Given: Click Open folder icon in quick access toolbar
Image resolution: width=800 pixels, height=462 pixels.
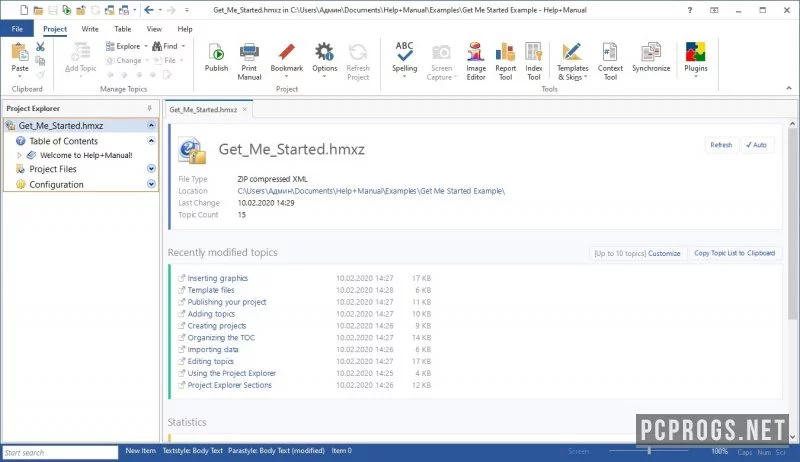Looking at the screenshot, I should 38,10.
